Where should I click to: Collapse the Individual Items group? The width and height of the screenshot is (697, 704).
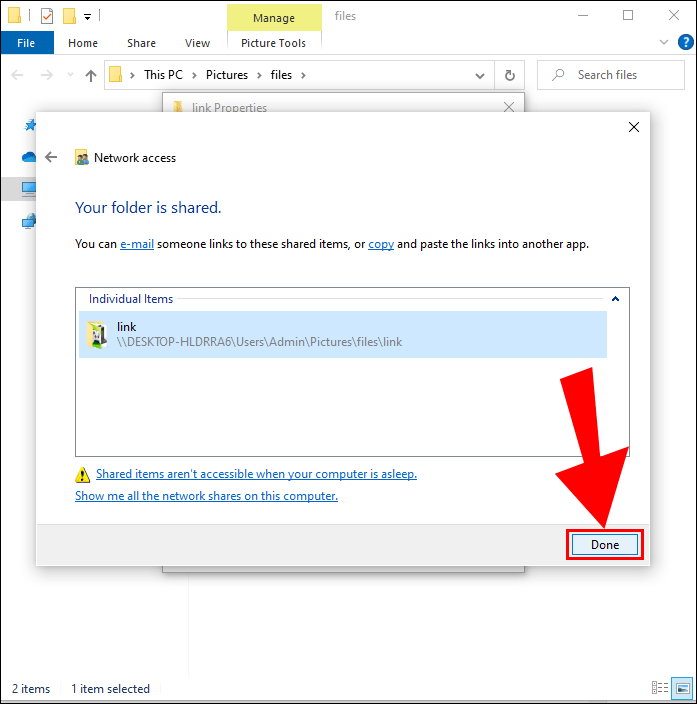[615, 299]
